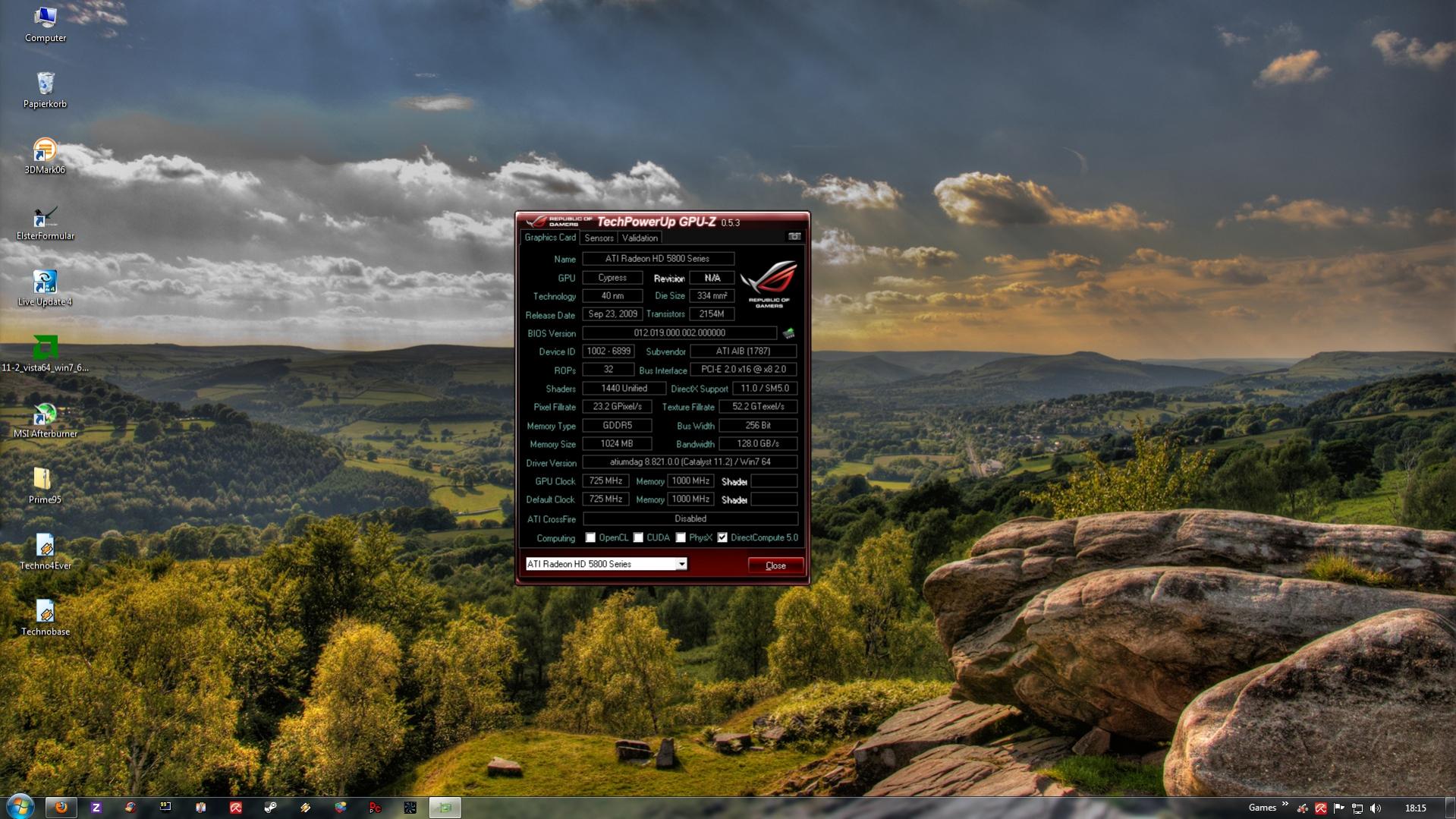Click the Bus Interface PCI-E value
The image size is (1456, 819).
coord(743,370)
